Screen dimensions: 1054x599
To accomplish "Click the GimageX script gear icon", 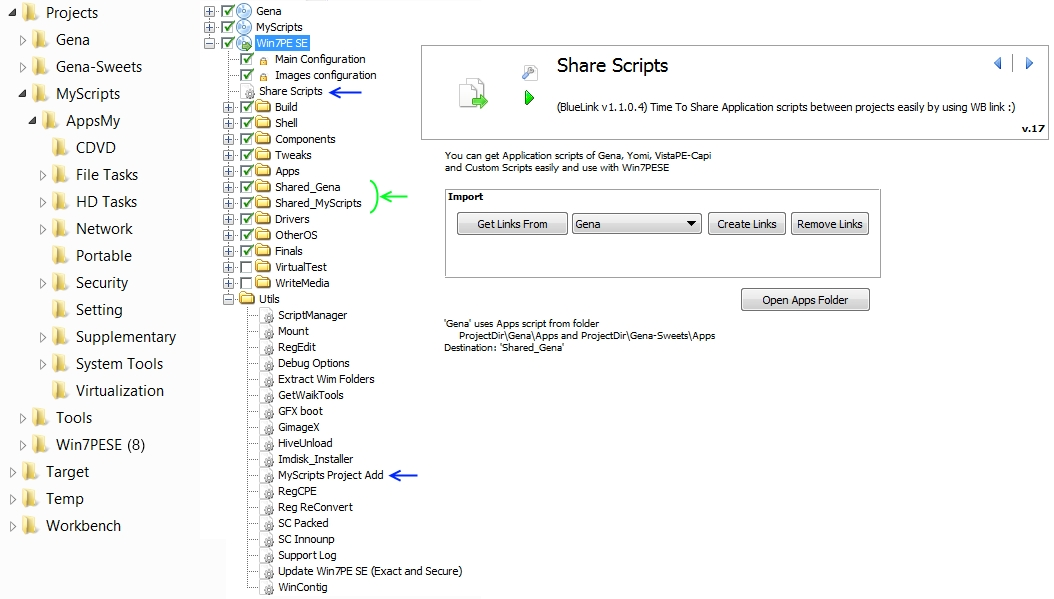I will tap(268, 428).
